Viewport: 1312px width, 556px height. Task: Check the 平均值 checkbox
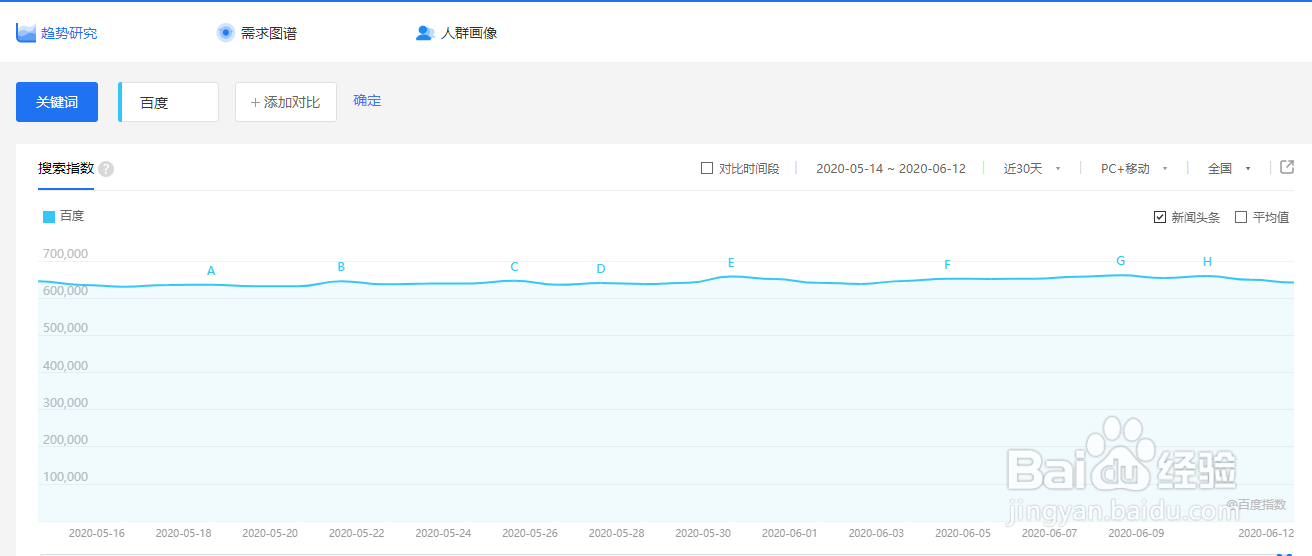click(1241, 217)
